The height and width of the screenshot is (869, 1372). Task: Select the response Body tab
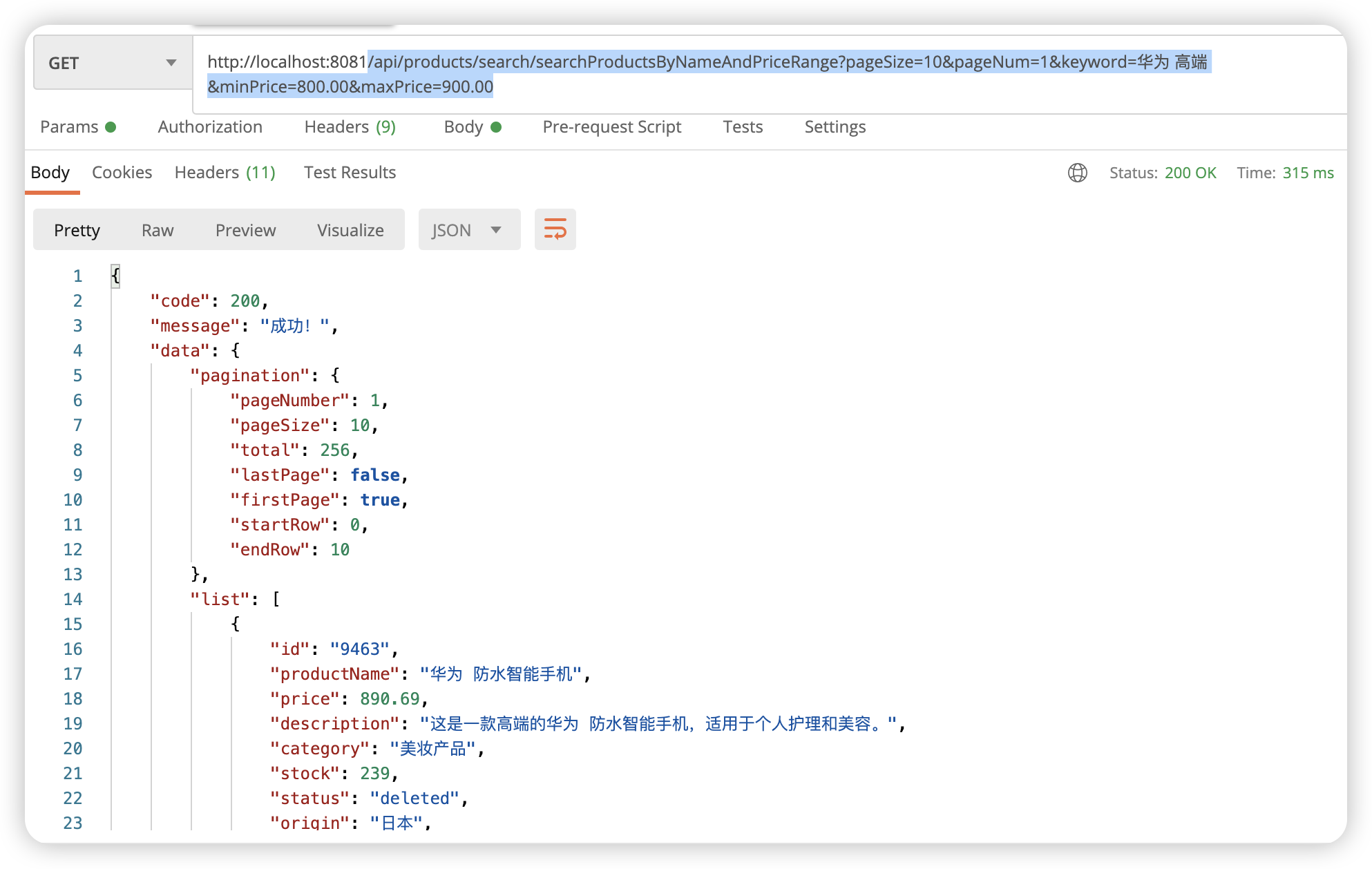[50, 173]
